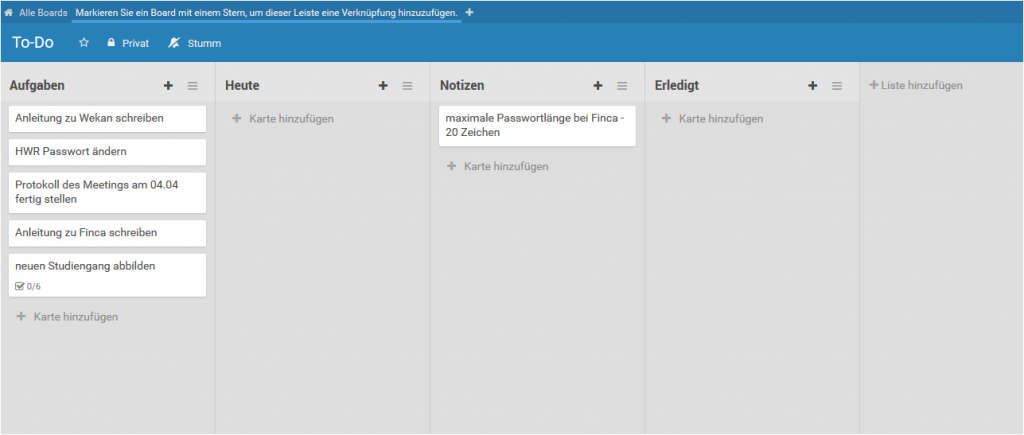Open the Heute list hamburger menu
The image size is (1024, 435).
tap(407, 86)
